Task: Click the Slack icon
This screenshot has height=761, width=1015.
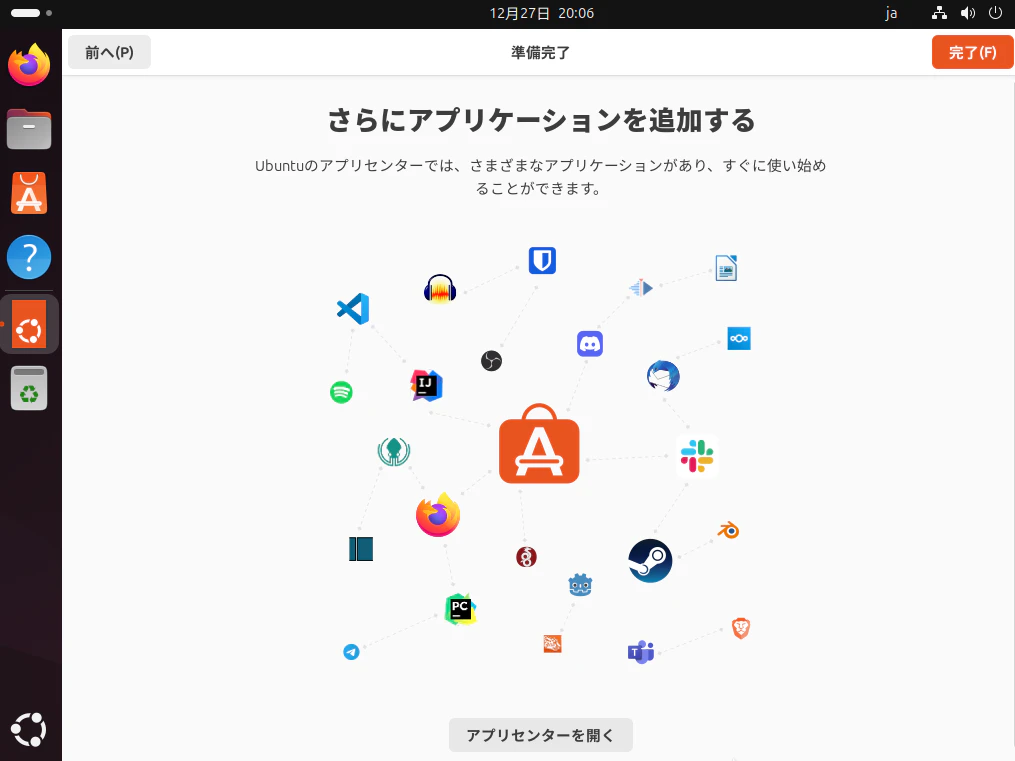Action: coord(697,456)
